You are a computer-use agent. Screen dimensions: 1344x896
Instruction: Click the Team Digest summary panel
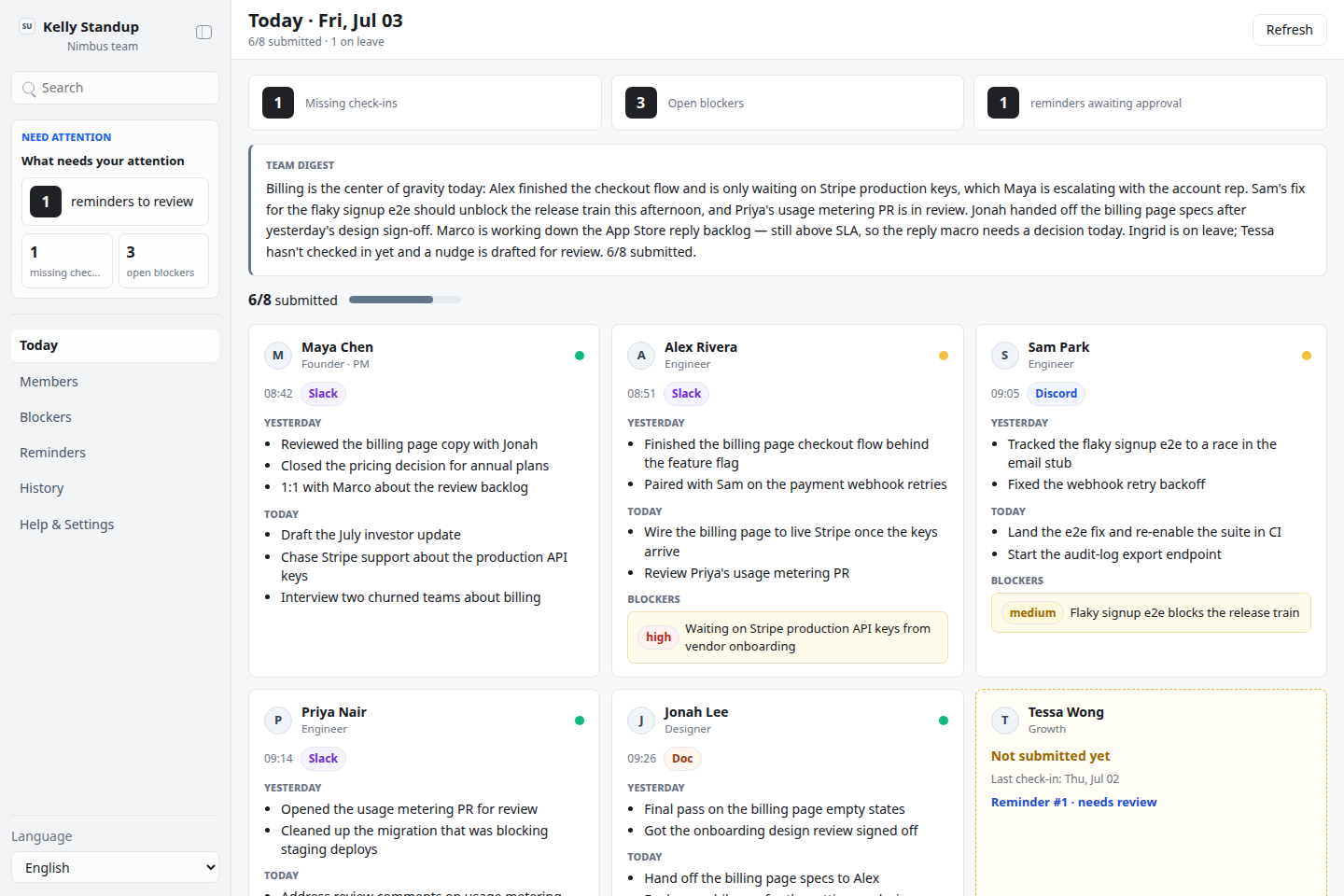(x=788, y=210)
